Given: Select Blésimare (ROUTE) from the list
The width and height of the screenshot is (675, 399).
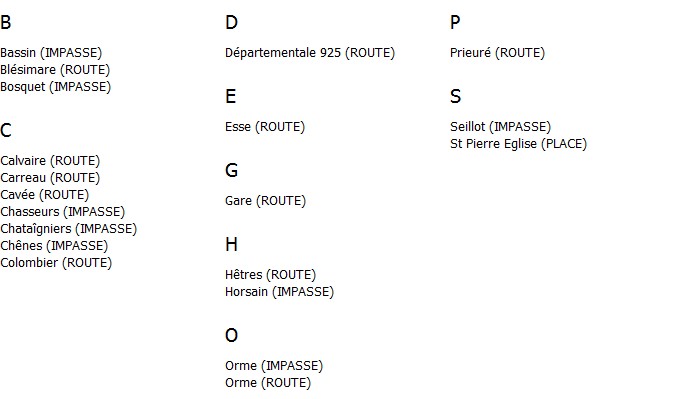Looking at the screenshot, I should [55, 70].
